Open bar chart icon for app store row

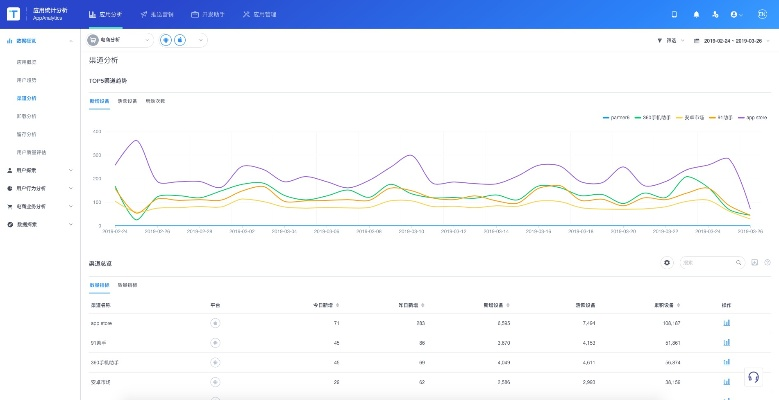tap(726, 323)
